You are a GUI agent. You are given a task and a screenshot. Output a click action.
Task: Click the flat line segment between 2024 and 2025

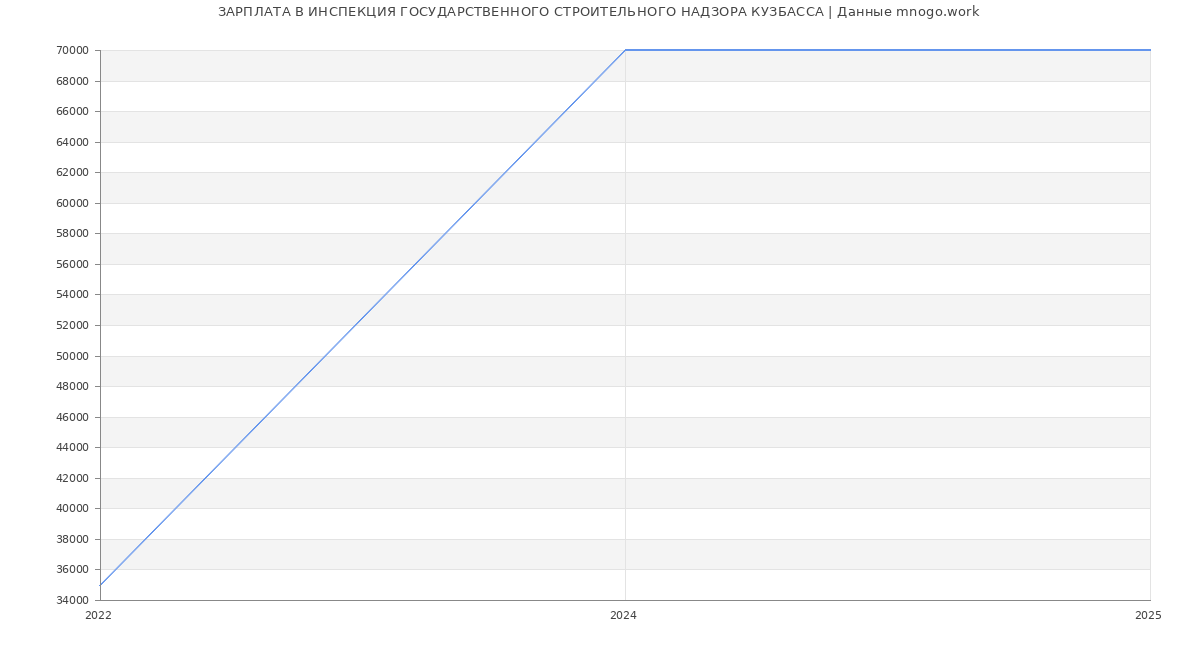coord(888,50)
